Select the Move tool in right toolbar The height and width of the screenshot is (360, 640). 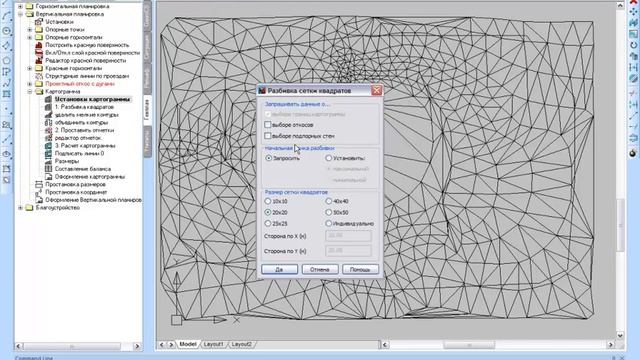[x=633, y=12]
